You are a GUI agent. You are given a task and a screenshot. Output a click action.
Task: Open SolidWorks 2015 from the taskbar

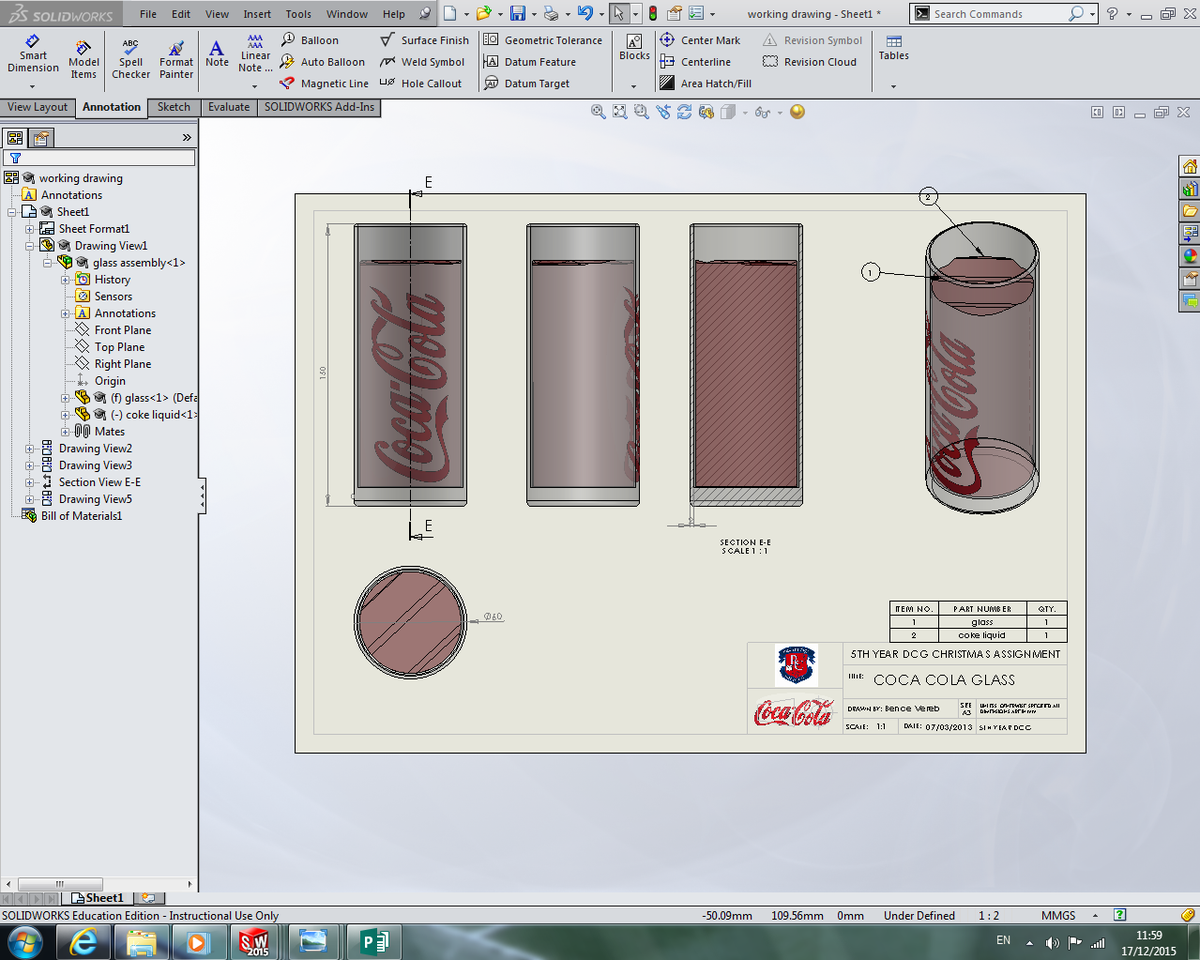point(257,941)
